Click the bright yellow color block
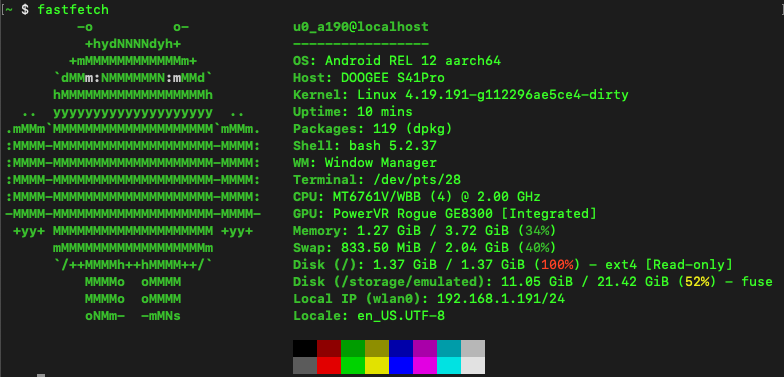 pyautogui.click(x=377, y=366)
